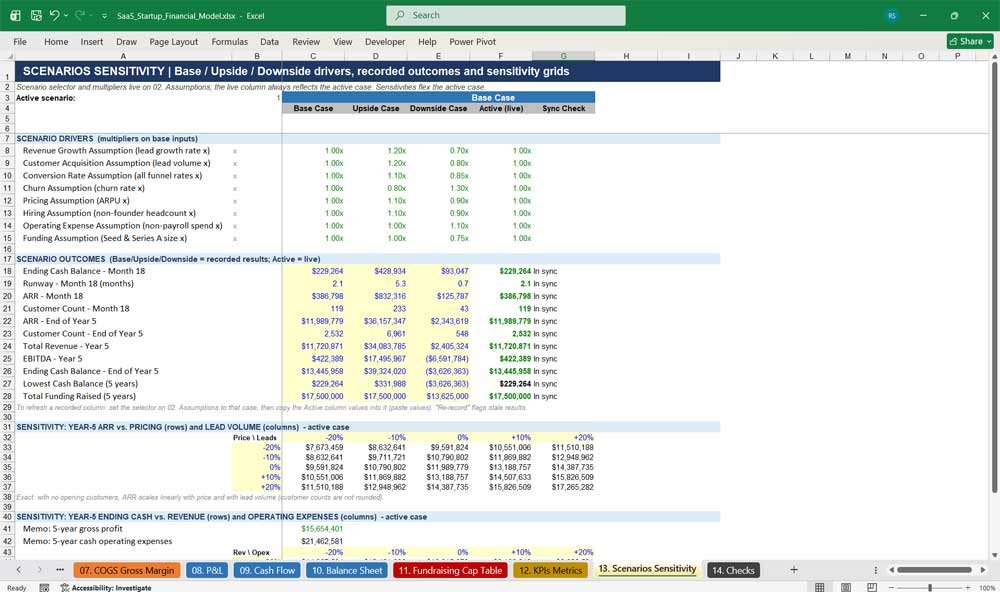Switch to the 09. Cash Flow sheet
Screen dimensions: 1000x592
[x=267, y=570]
